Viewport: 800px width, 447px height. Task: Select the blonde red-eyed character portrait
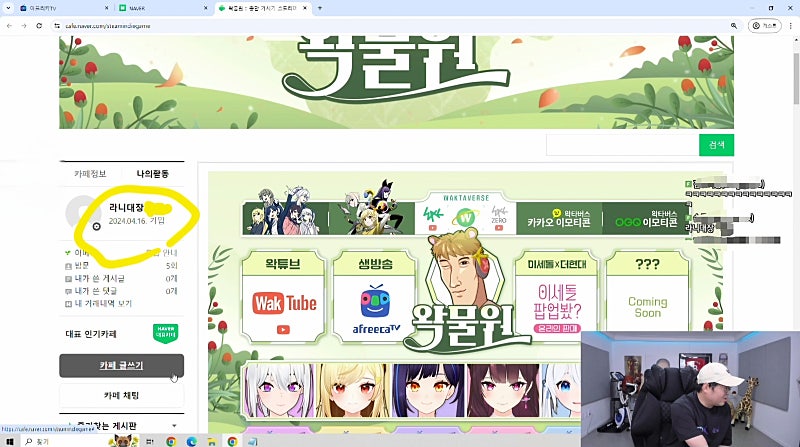[x=354, y=390]
